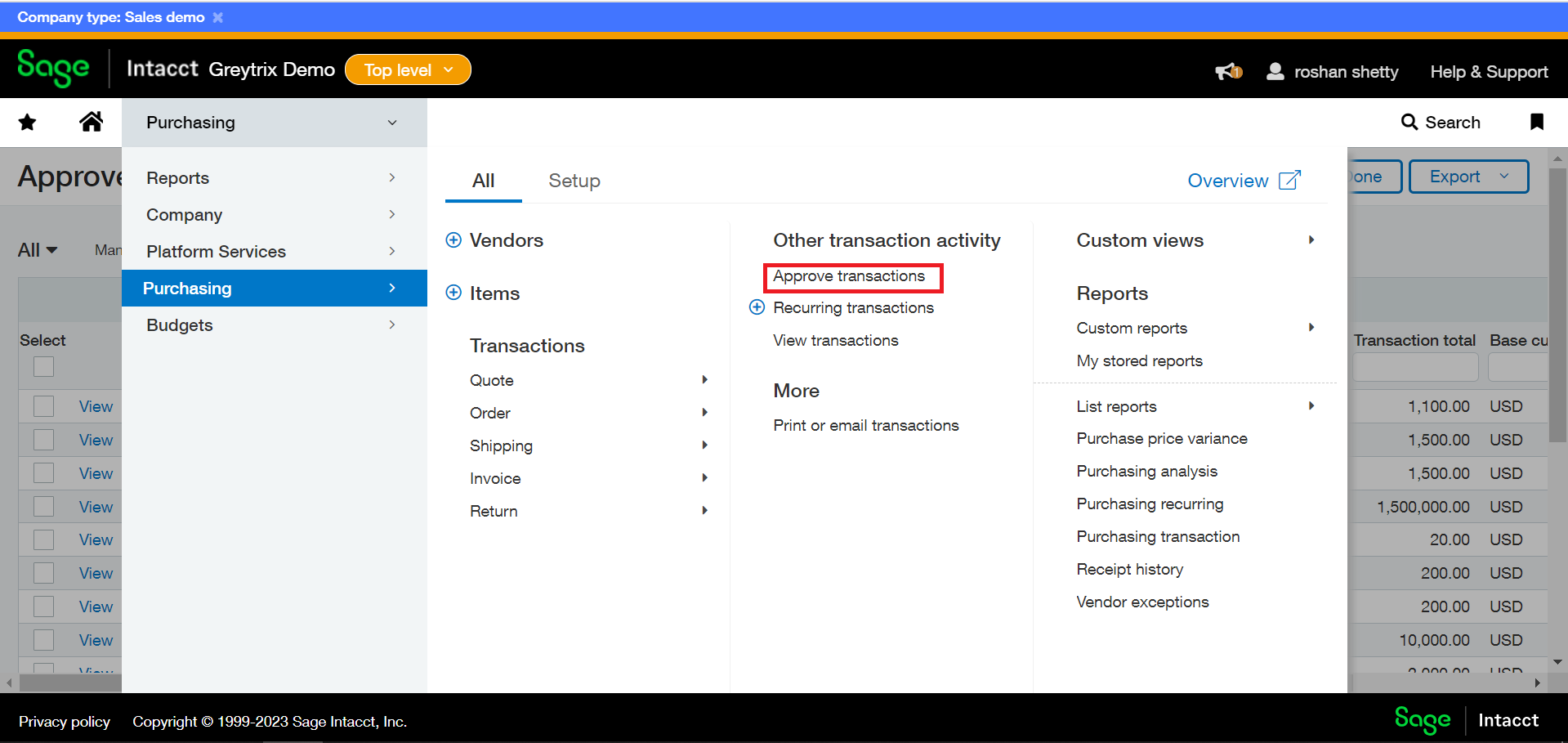The image size is (1568, 743).
Task: Click the plus icon next to Items
Action: coord(453,293)
